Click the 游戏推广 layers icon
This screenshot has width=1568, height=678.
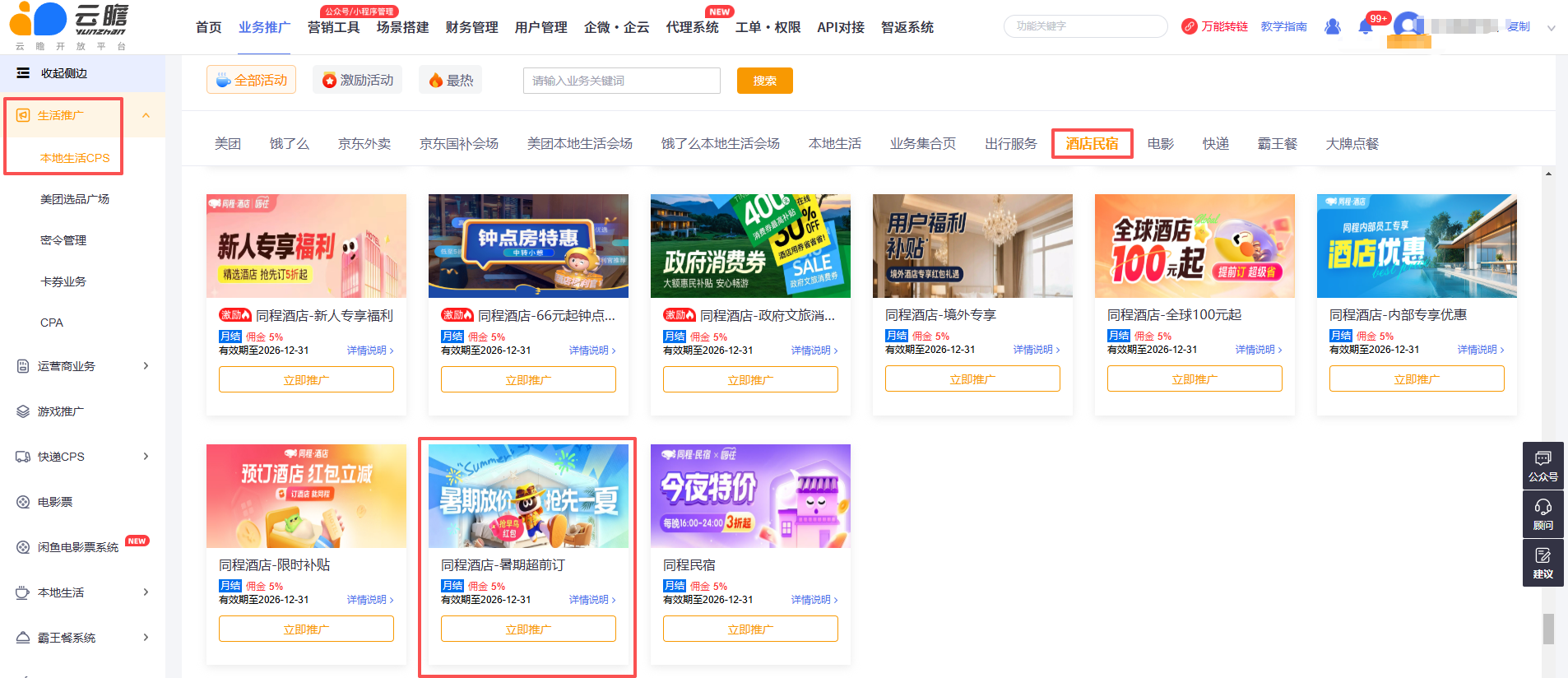point(23,411)
